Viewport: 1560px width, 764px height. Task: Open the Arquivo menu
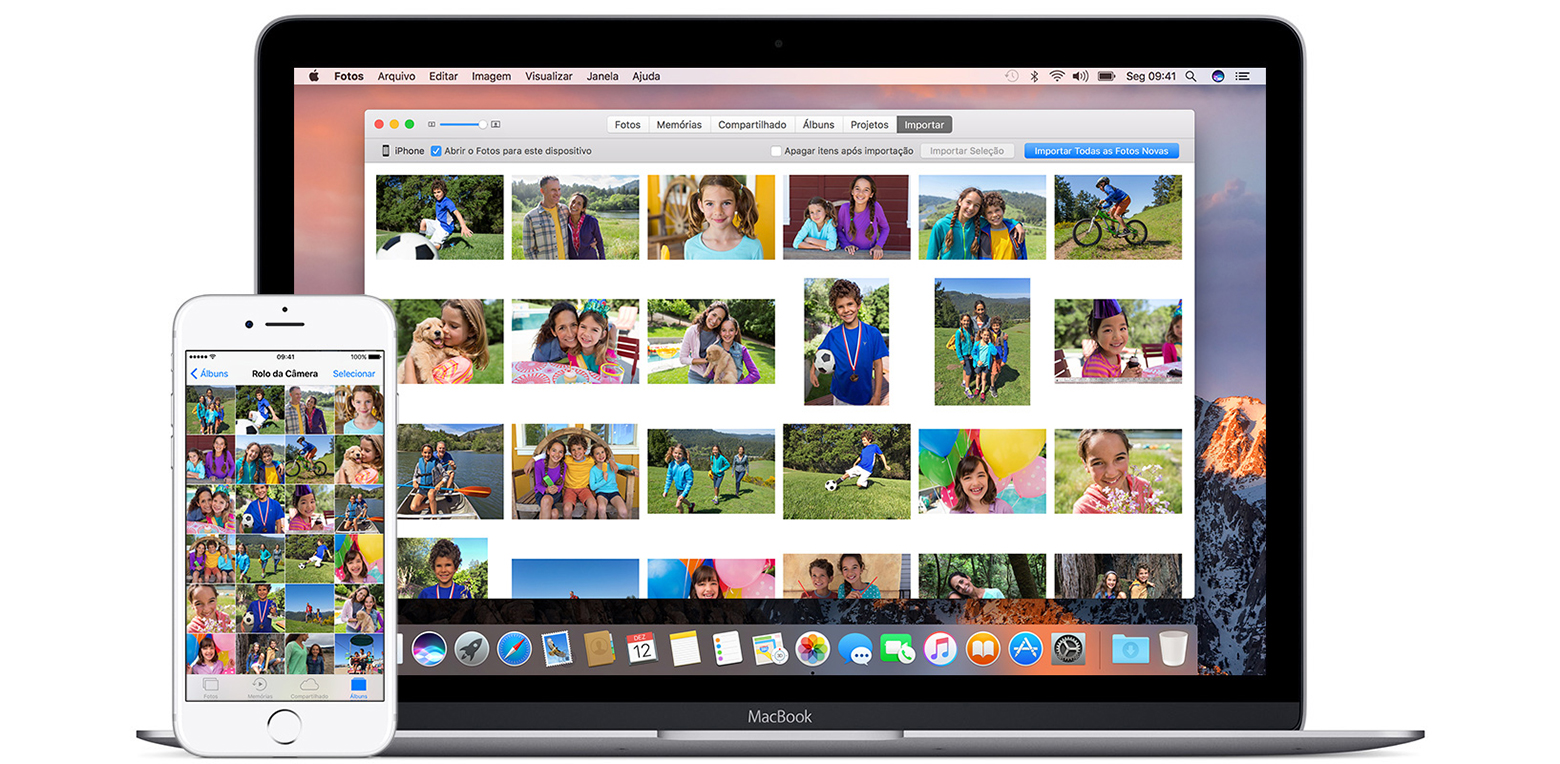[x=396, y=76]
